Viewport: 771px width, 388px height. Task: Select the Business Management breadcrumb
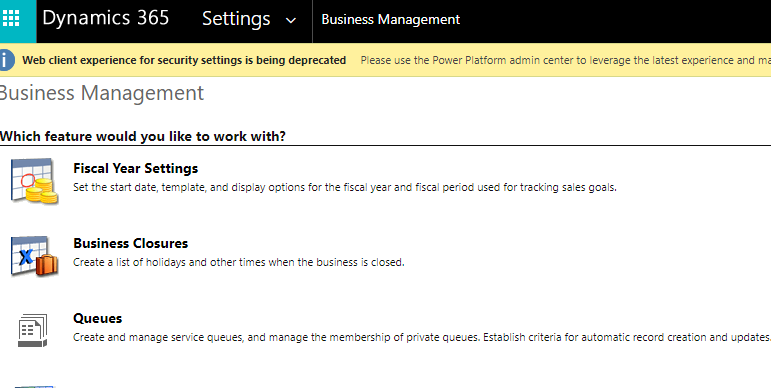(390, 20)
